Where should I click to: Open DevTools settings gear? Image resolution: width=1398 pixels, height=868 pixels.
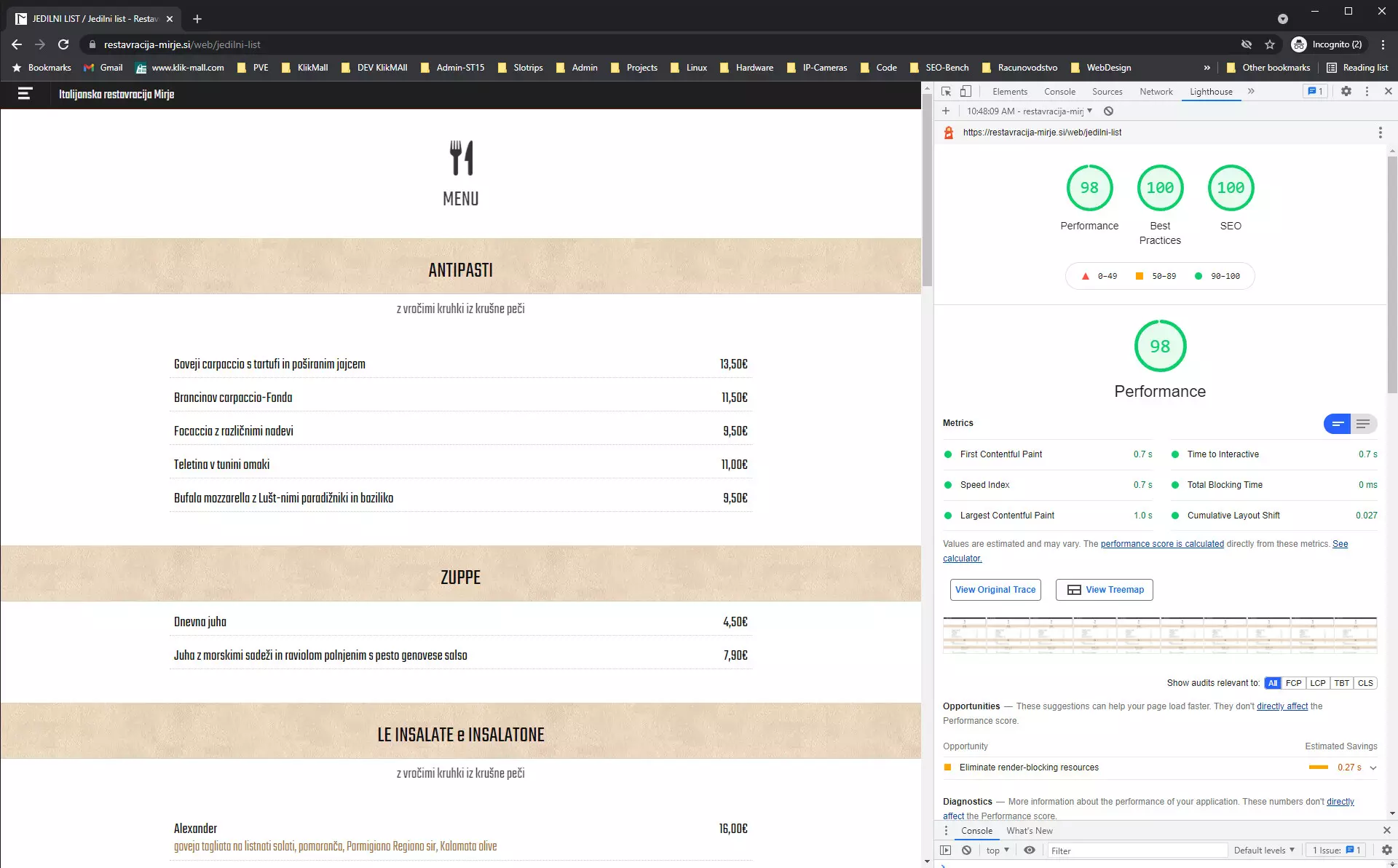point(1346,92)
